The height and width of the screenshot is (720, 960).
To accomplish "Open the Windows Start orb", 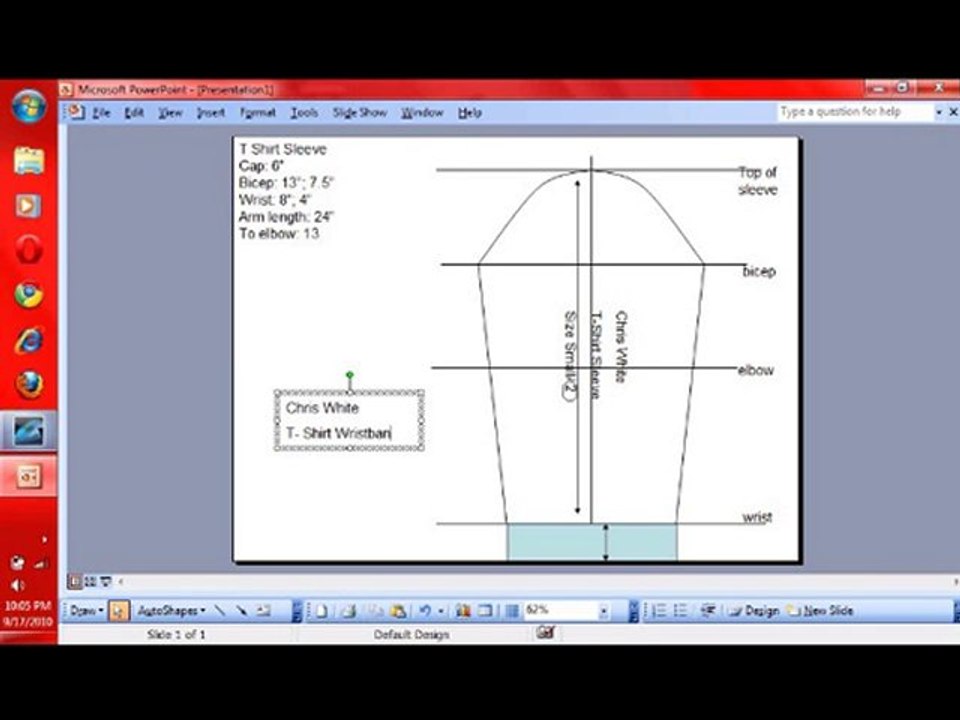I will point(29,105).
